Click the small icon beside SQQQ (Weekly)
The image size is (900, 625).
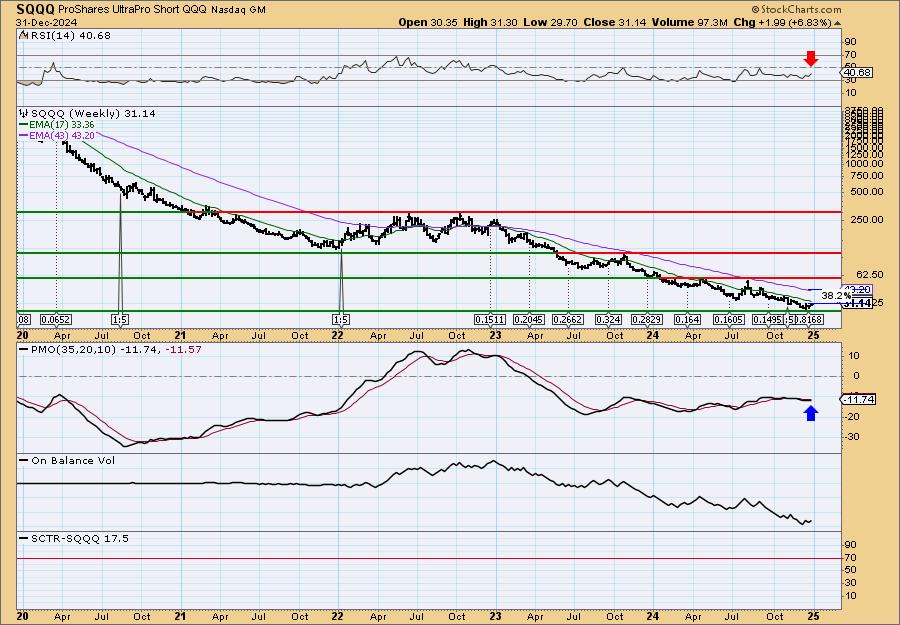(24, 114)
